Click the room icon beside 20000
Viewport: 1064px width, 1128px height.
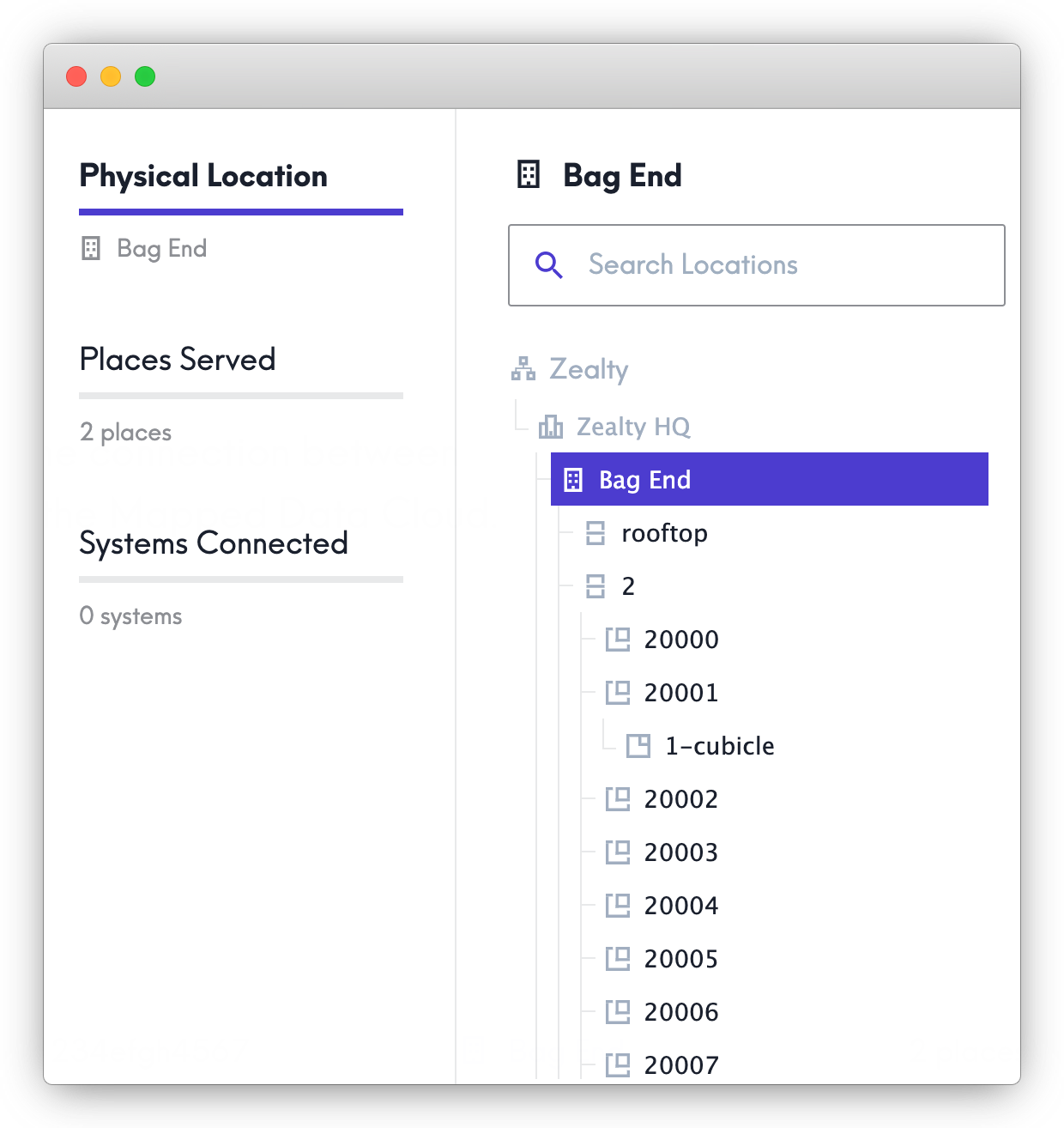tap(618, 640)
